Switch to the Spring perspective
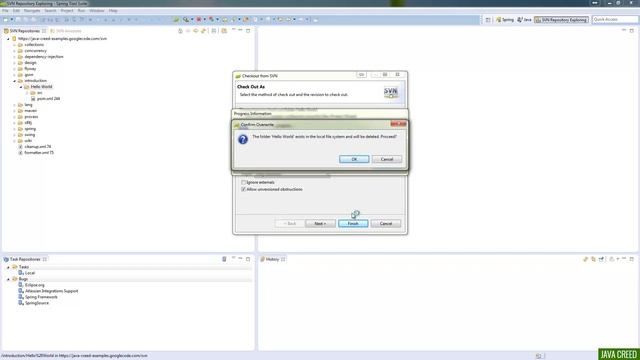The image size is (640, 360). (x=505, y=20)
